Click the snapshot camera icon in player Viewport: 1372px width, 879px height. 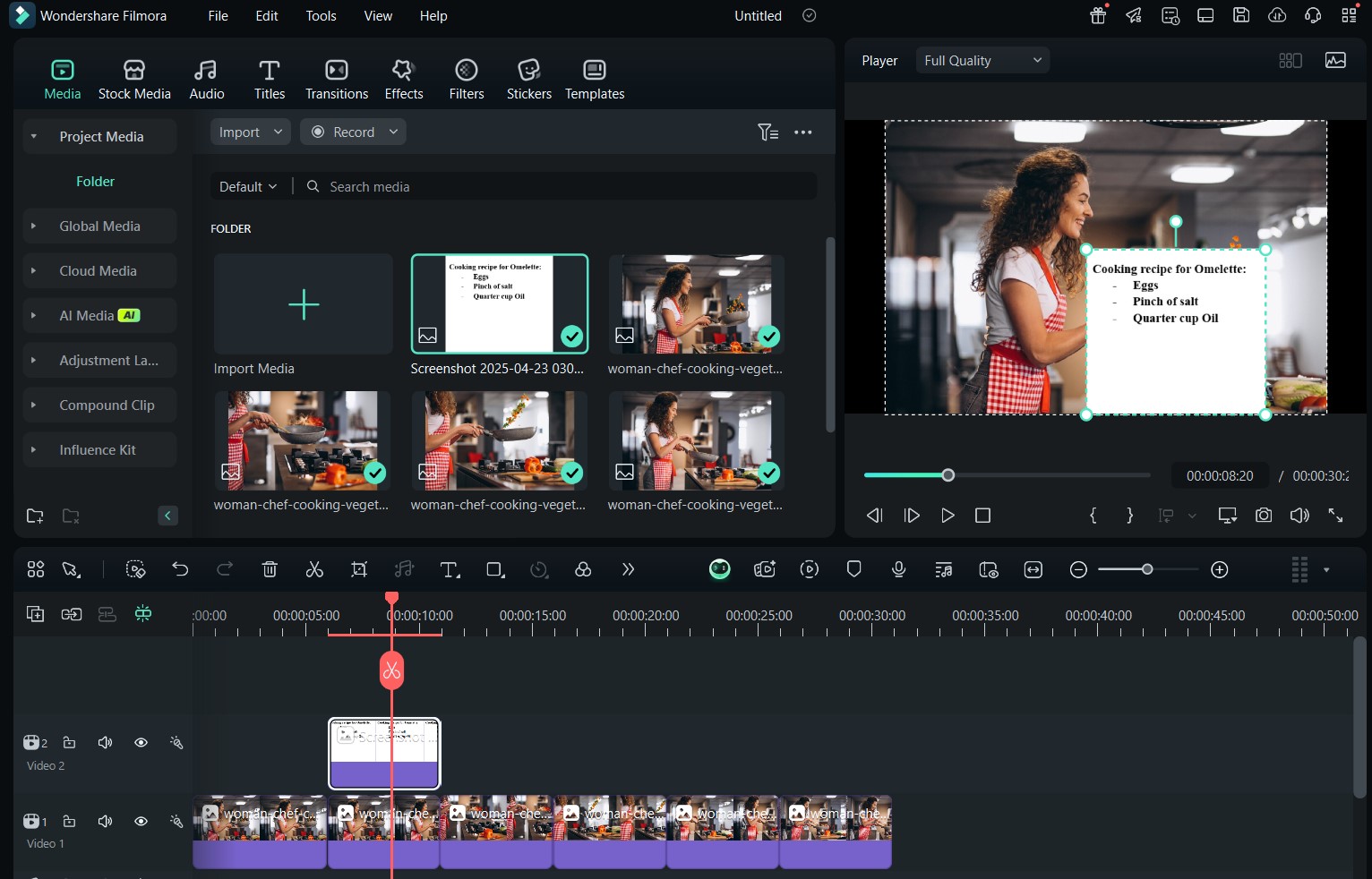(1264, 516)
